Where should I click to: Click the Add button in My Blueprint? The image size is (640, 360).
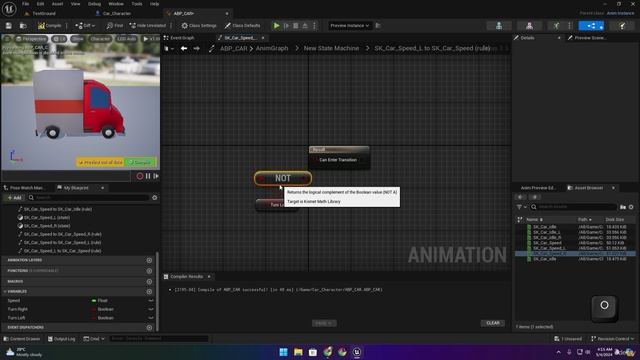14,198
